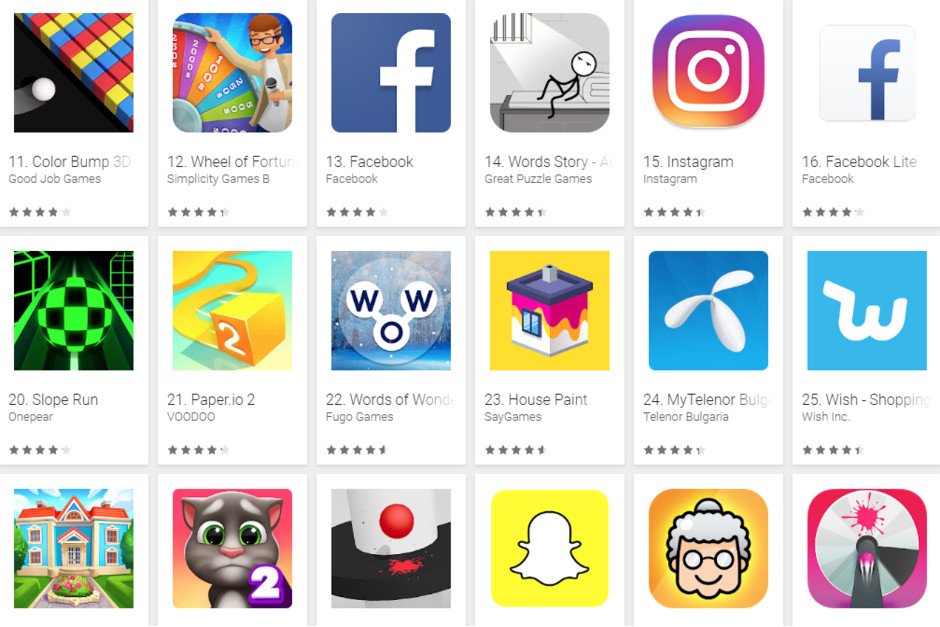940x627 pixels.
Task: Click the grandmother face app icon
Action: (x=708, y=548)
